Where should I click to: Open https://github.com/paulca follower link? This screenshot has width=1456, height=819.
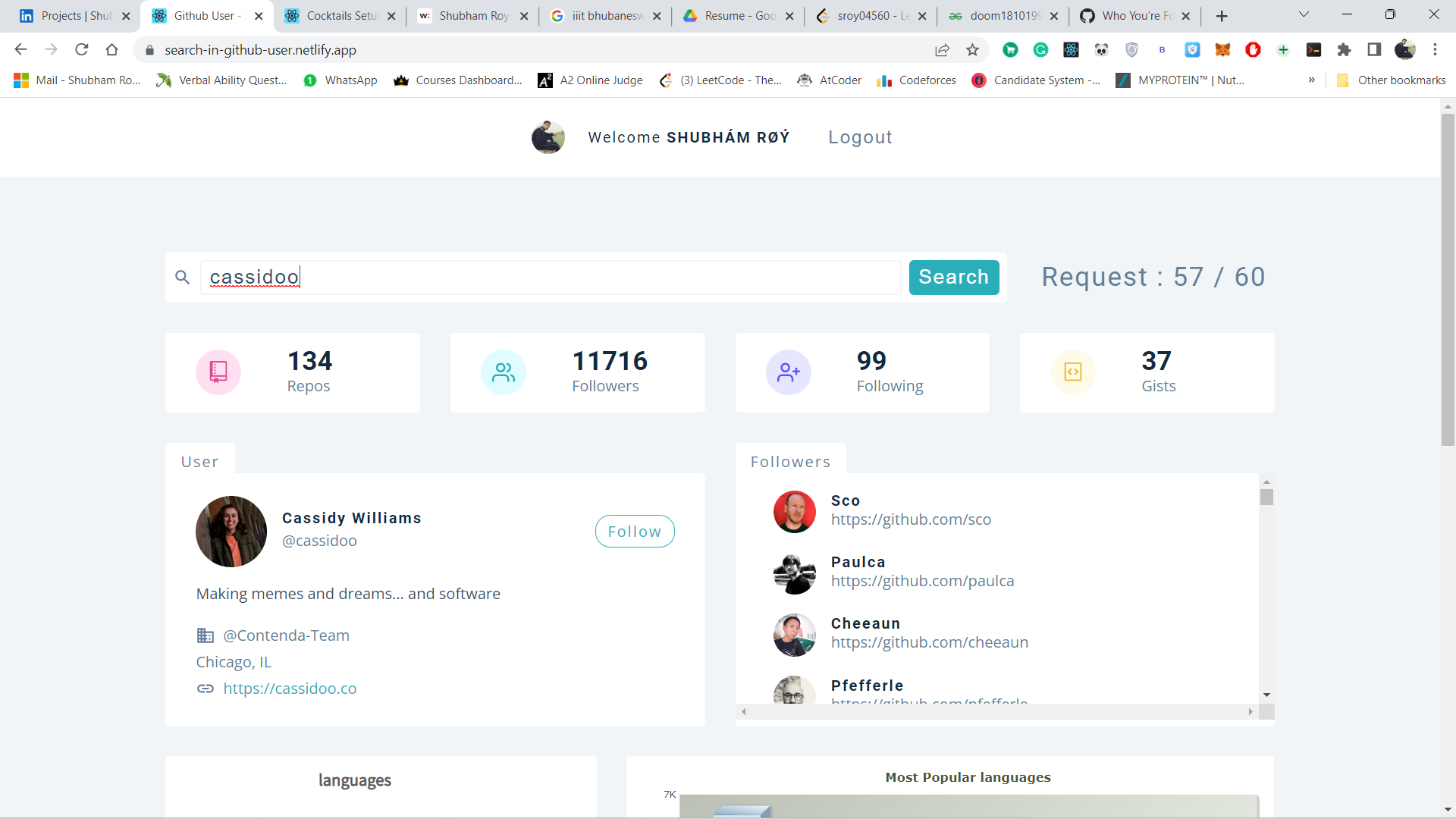pyautogui.click(x=922, y=581)
